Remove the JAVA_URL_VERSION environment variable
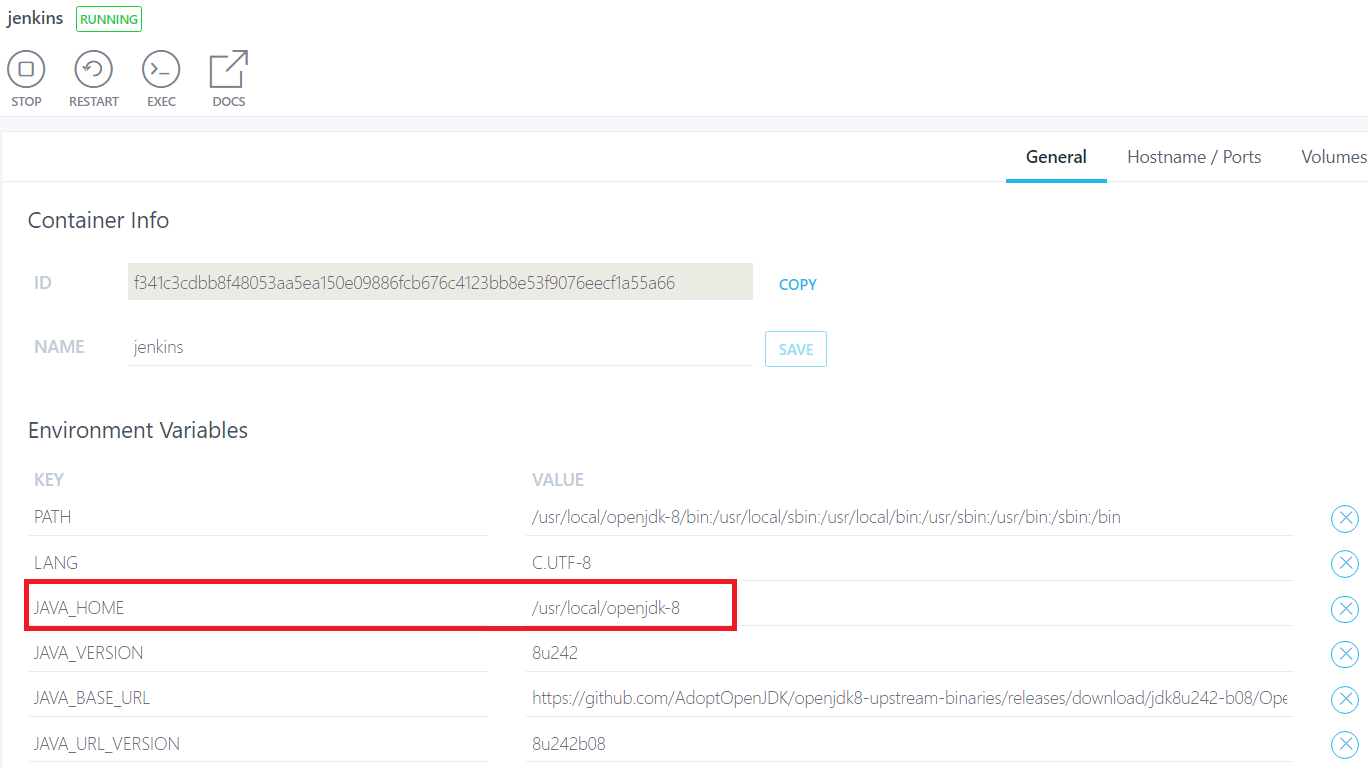 1345,744
